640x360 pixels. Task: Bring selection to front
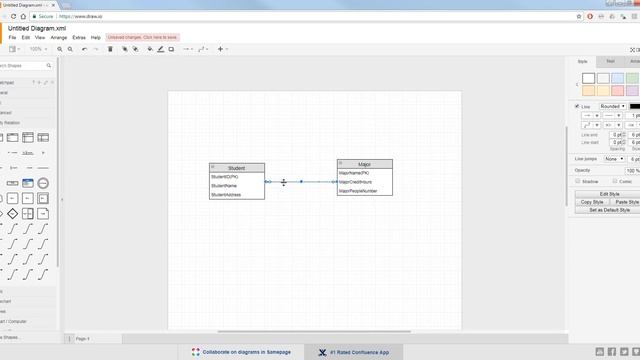[x=124, y=49]
